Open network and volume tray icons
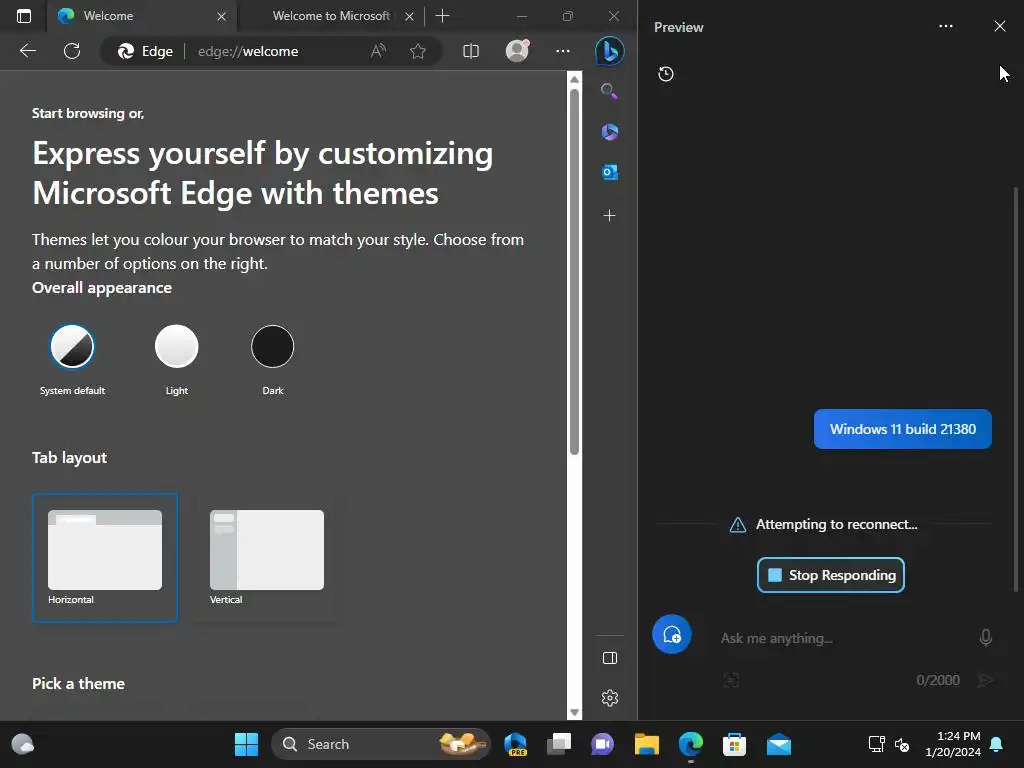1024x768 pixels. point(889,744)
